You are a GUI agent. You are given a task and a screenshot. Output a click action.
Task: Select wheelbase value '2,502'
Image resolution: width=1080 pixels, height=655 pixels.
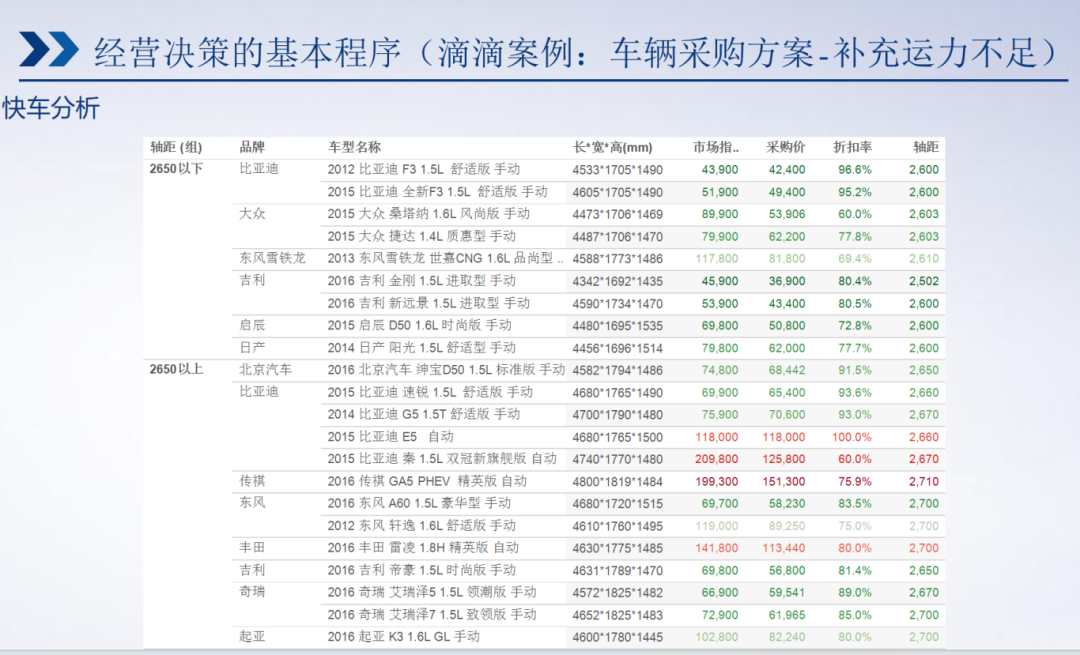point(924,282)
